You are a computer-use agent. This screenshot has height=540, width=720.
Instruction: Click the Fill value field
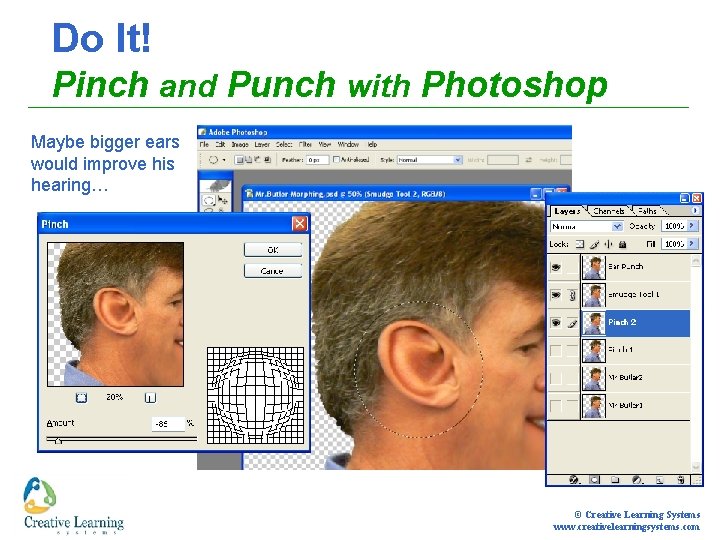pyautogui.click(x=674, y=244)
